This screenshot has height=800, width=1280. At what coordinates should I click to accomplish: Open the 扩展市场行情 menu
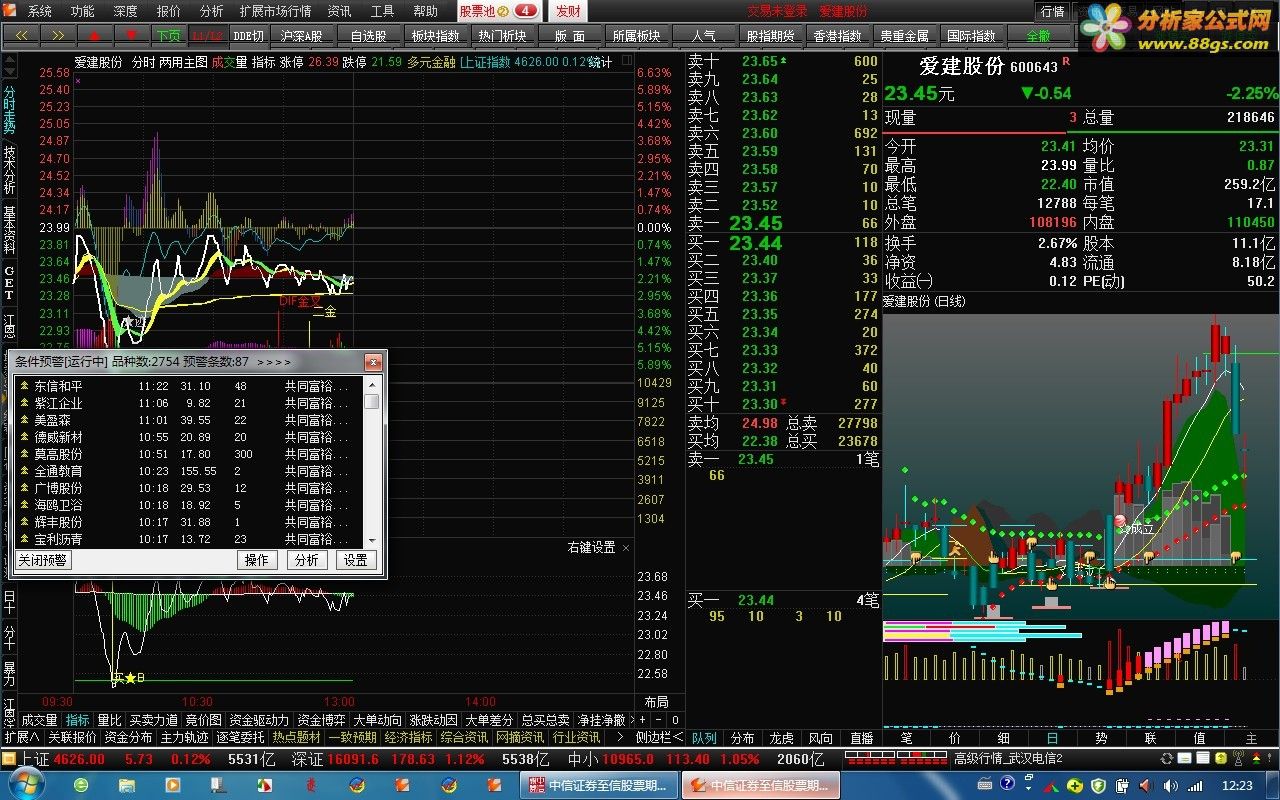(275, 11)
